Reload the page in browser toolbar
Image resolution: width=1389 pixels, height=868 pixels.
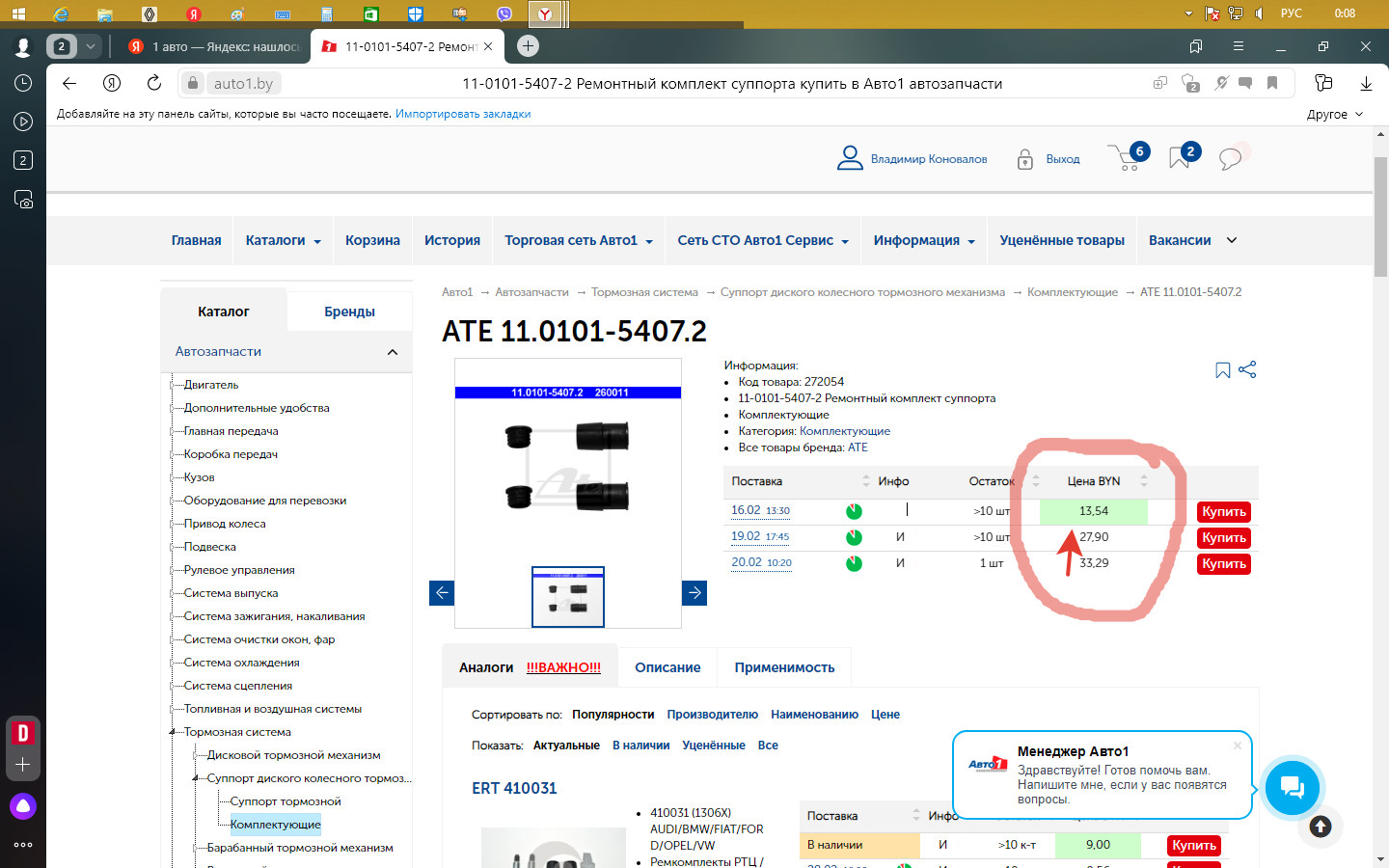(154, 84)
